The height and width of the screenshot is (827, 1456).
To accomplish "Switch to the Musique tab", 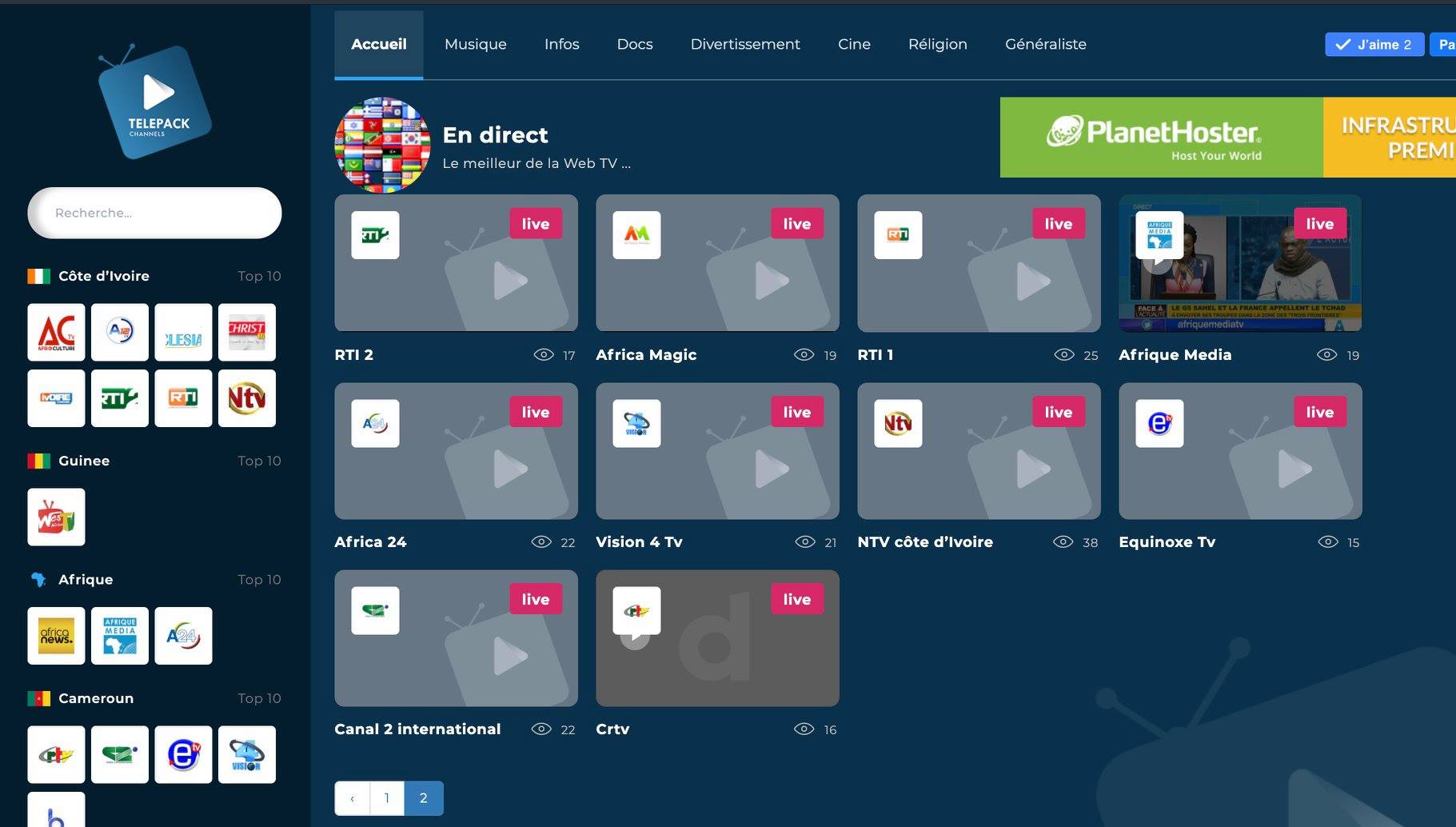I will 476,45.
